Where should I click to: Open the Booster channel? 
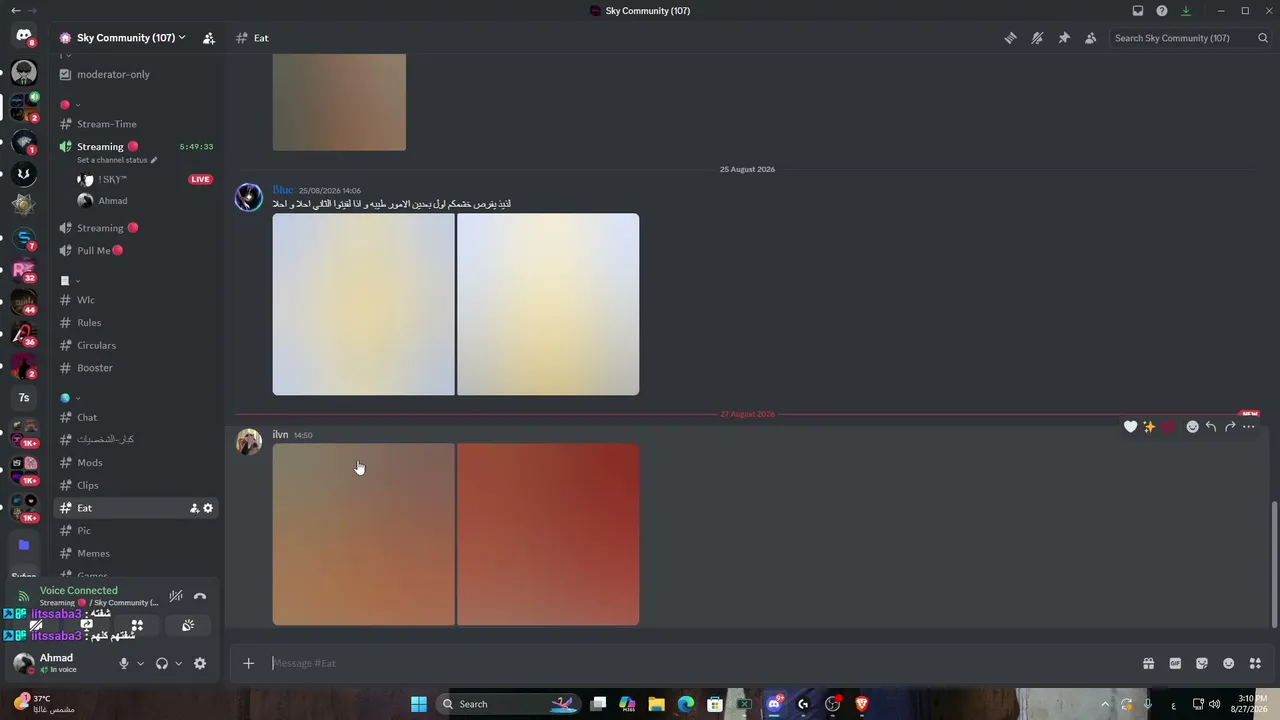(x=136, y=368)
